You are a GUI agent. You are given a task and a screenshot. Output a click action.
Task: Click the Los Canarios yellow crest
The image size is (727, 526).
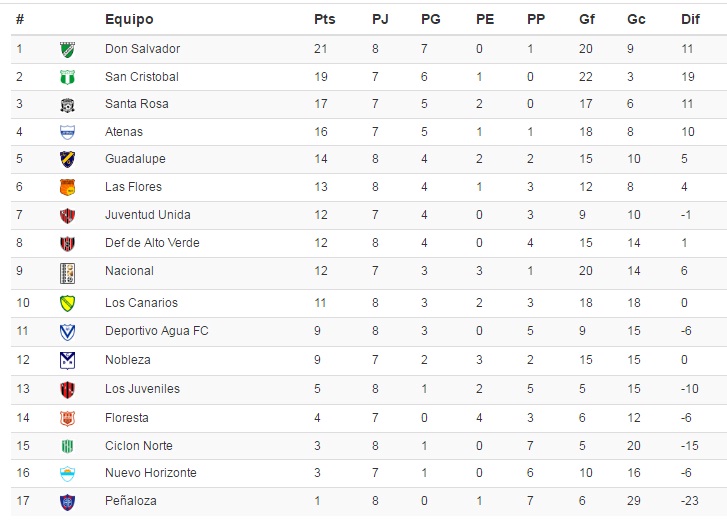(68, 303)
